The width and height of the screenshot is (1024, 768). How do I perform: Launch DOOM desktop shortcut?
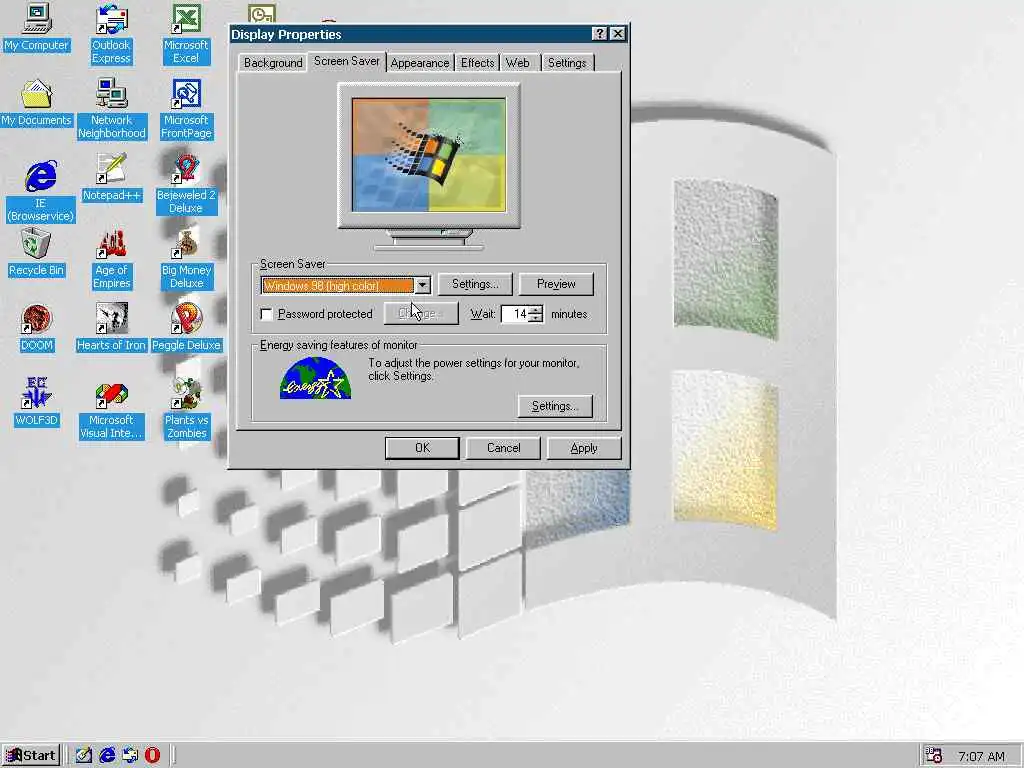[x=37, y=328]
